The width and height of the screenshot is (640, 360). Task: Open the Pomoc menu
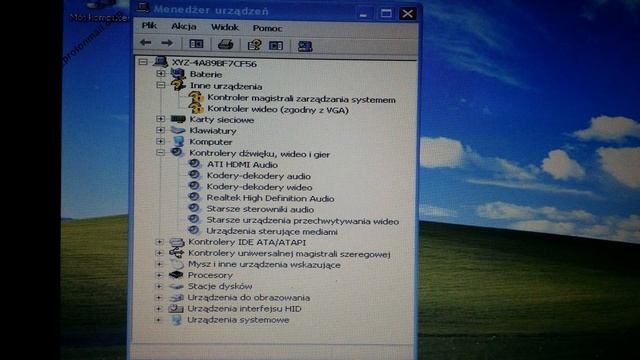coord(267,28)
